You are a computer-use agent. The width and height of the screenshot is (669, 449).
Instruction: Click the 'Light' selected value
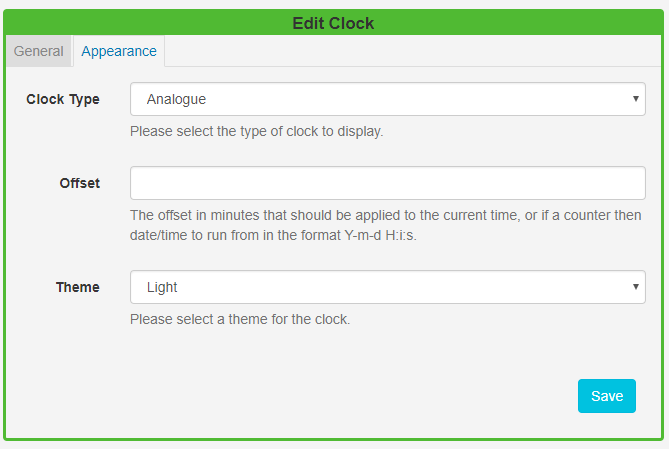click(162, 287)
